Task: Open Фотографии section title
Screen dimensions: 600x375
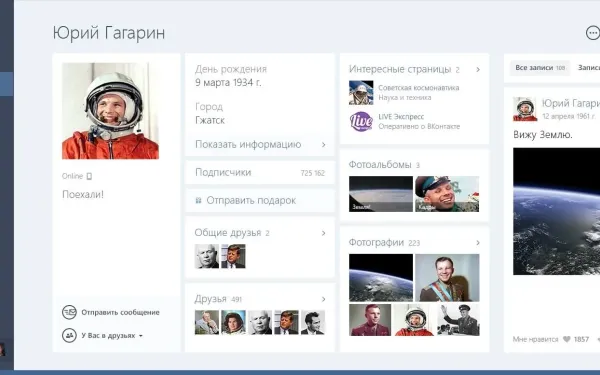Action: pos(376,243)
